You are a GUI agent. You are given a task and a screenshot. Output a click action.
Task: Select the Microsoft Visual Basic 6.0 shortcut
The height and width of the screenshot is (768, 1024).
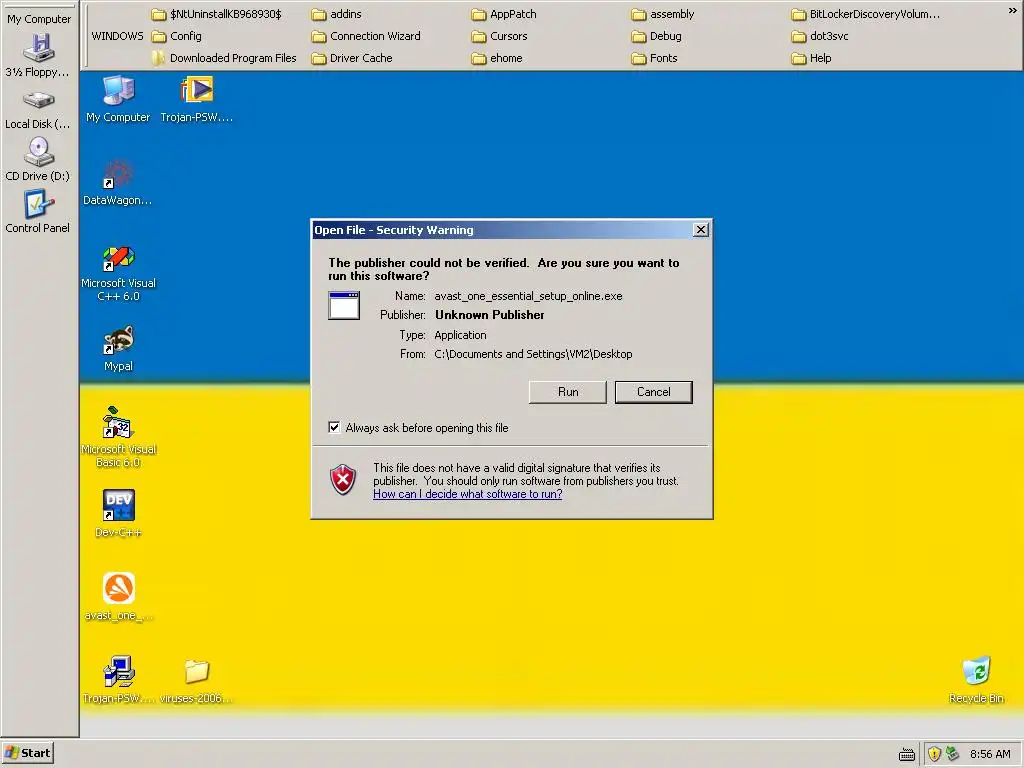point(118,438)
